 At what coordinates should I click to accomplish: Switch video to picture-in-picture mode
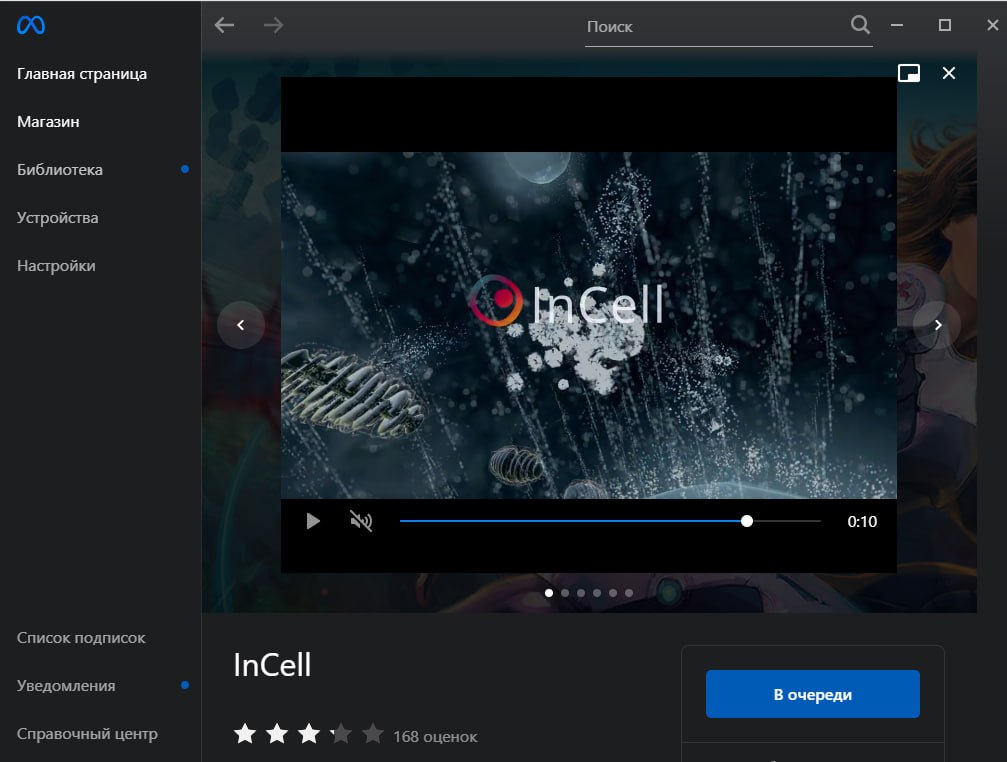[909, 73]
